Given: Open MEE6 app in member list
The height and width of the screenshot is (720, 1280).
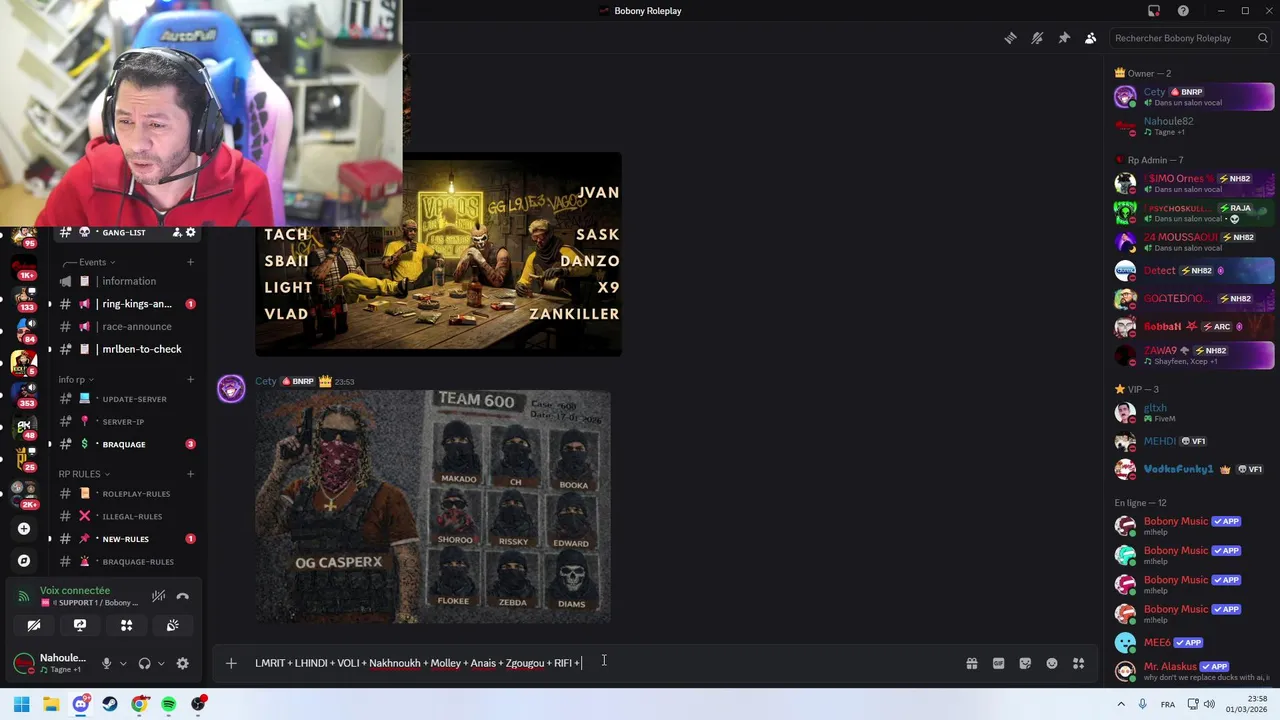Looking at the screenshot, I should pos(1194,642).
